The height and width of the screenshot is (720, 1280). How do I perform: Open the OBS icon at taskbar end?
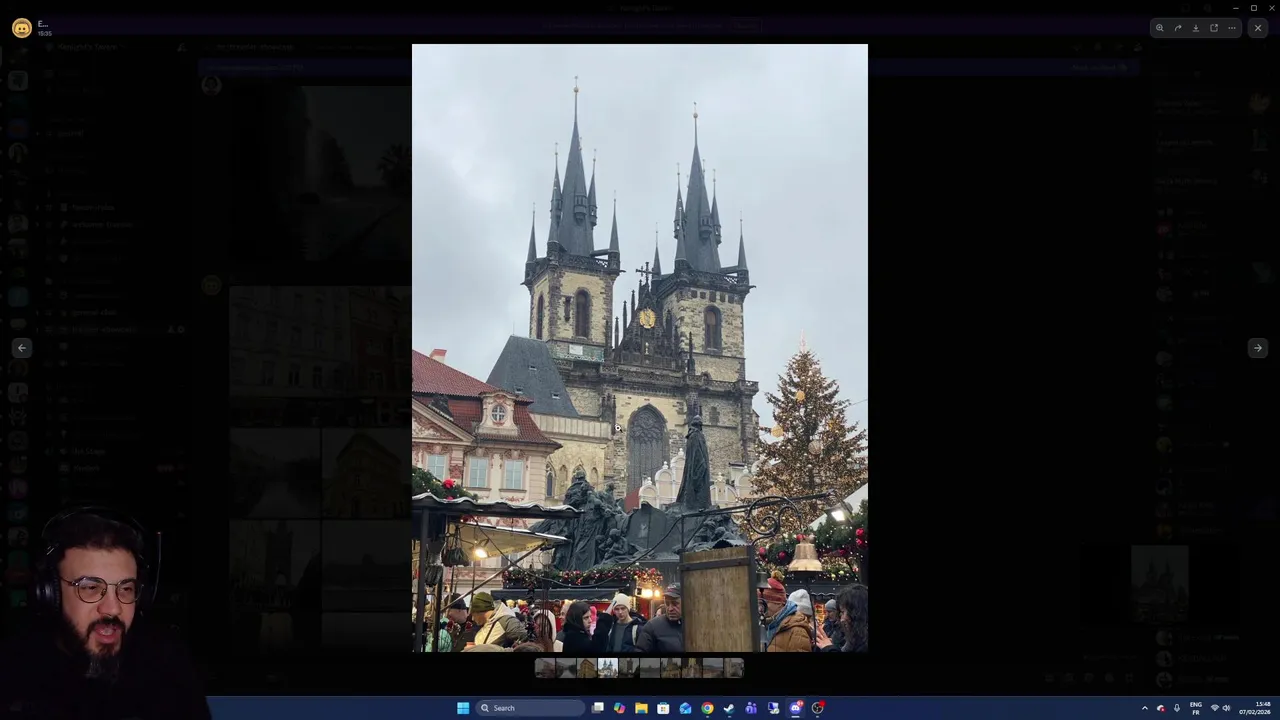click(817, 708)
